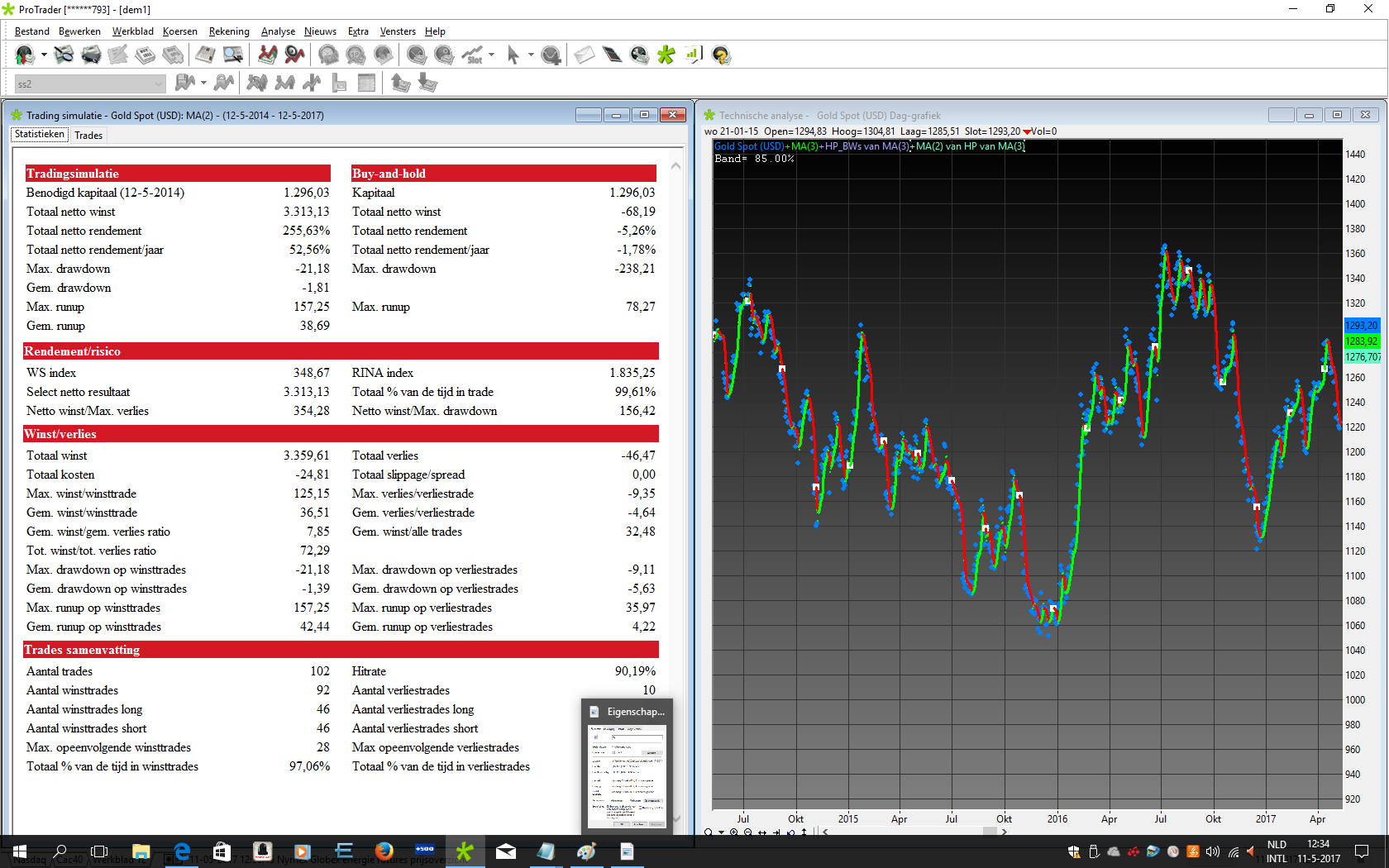The width and height of the screenshot is (1389, 868).
Task: Click the Hitrate value 90,19%
Action: pos(635,671)
